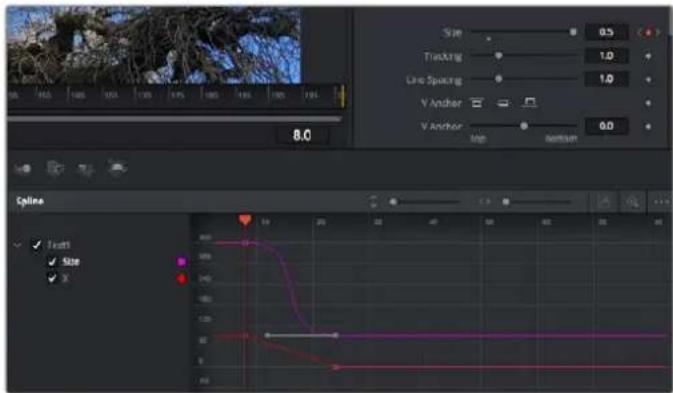This screenshot has width=673, height=393.
Task: Toggle the Size spline checkbox
Action: (x=52, y=261)
